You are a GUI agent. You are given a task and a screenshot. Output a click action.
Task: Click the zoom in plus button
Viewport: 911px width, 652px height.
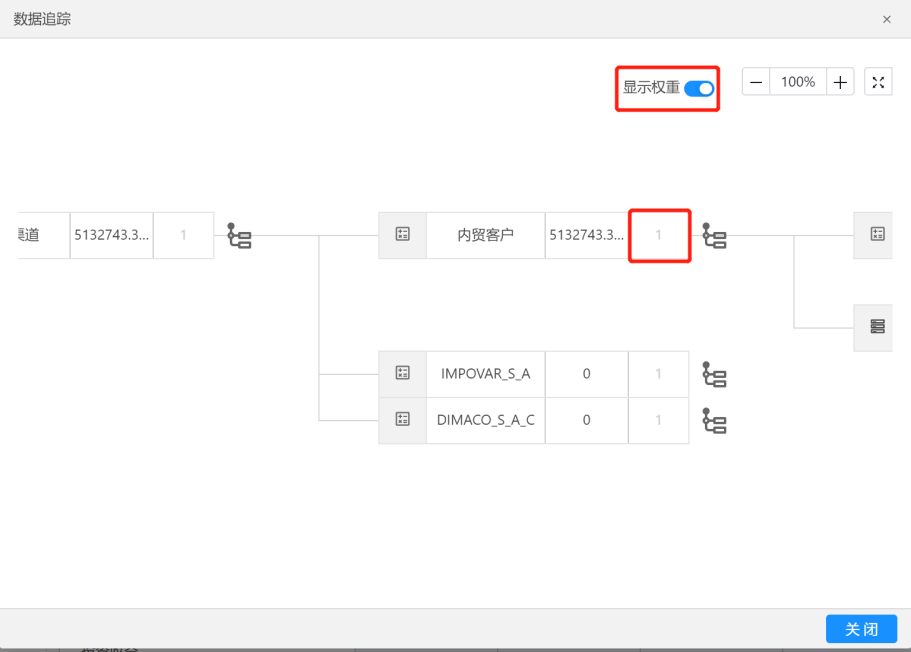click(840, 82)
